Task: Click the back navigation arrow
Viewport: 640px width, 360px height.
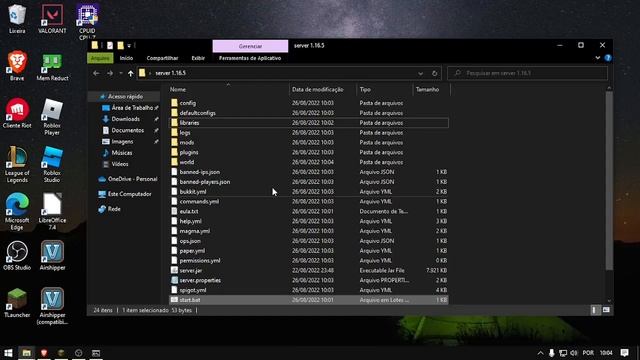Action: 96,73
